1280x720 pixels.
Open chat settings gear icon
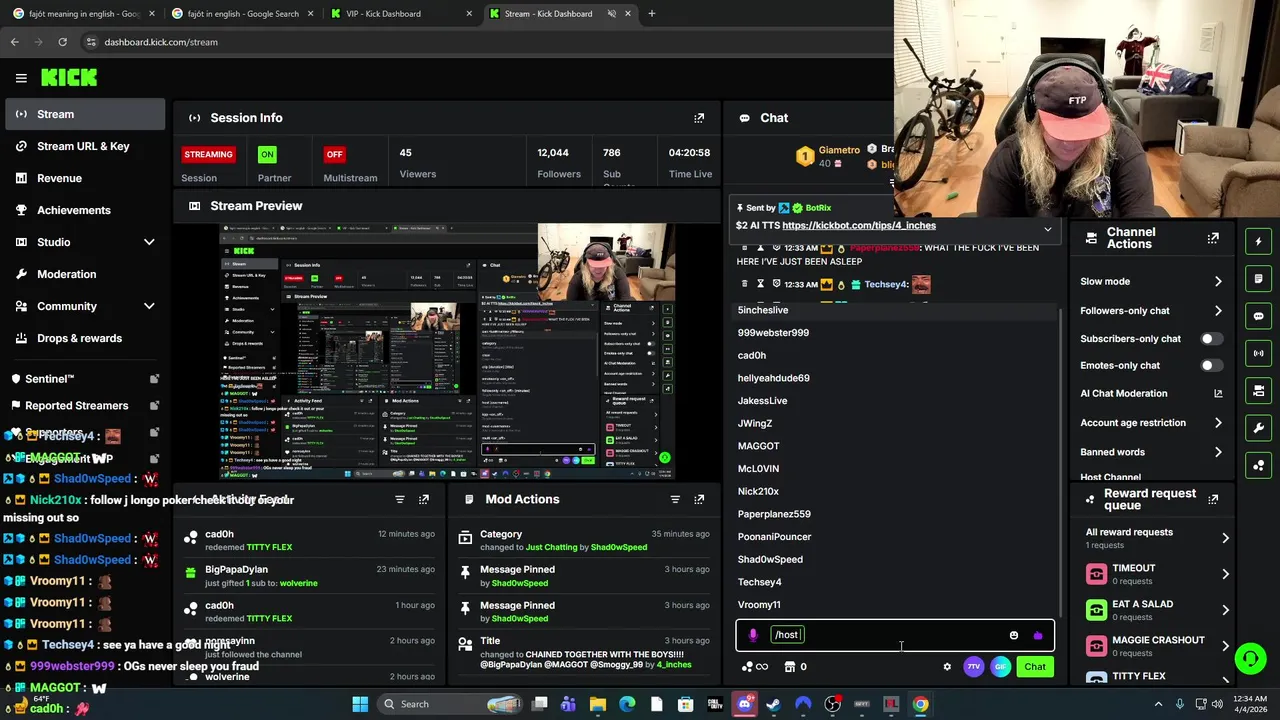[947, 667]
